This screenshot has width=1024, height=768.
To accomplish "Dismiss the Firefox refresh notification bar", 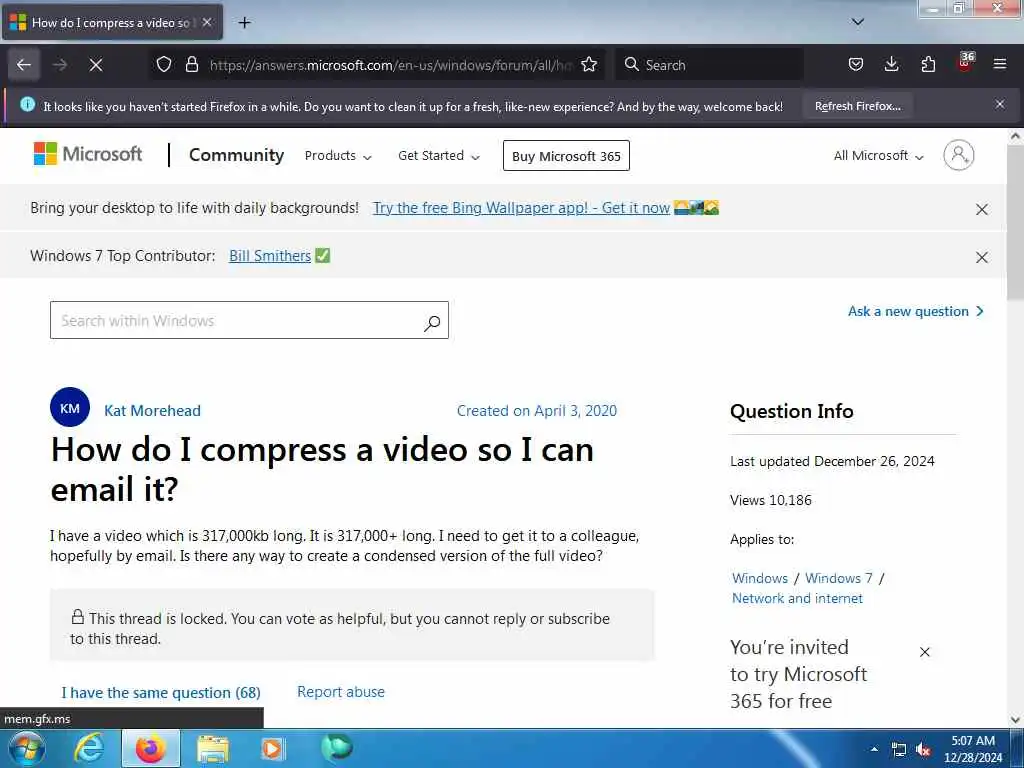I will pyautogui.click(x=1000, y=104).
